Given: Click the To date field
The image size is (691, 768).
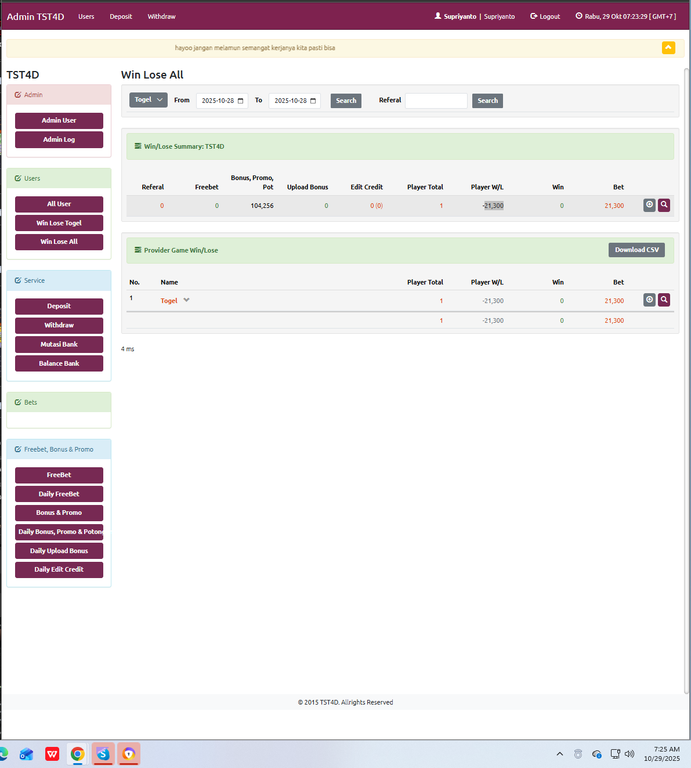Looking at the screenshot, I should 294,100.
